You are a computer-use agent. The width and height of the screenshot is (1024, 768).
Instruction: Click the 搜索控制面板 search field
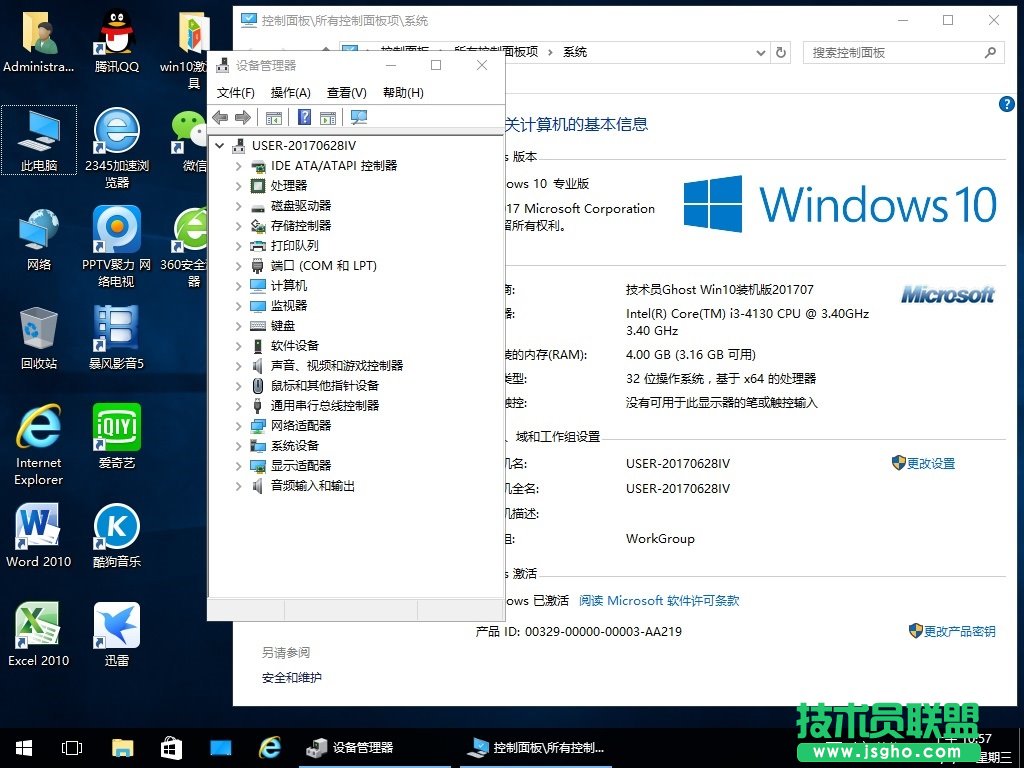click(x=903, y=53)
